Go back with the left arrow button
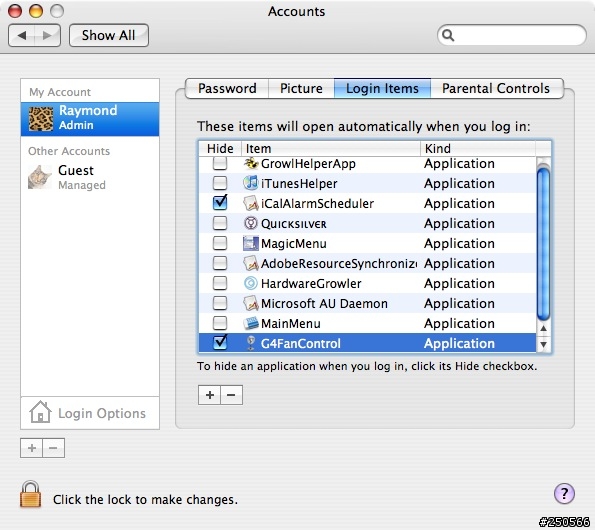This screenshot has height=530, width=595. click(22, 35)
